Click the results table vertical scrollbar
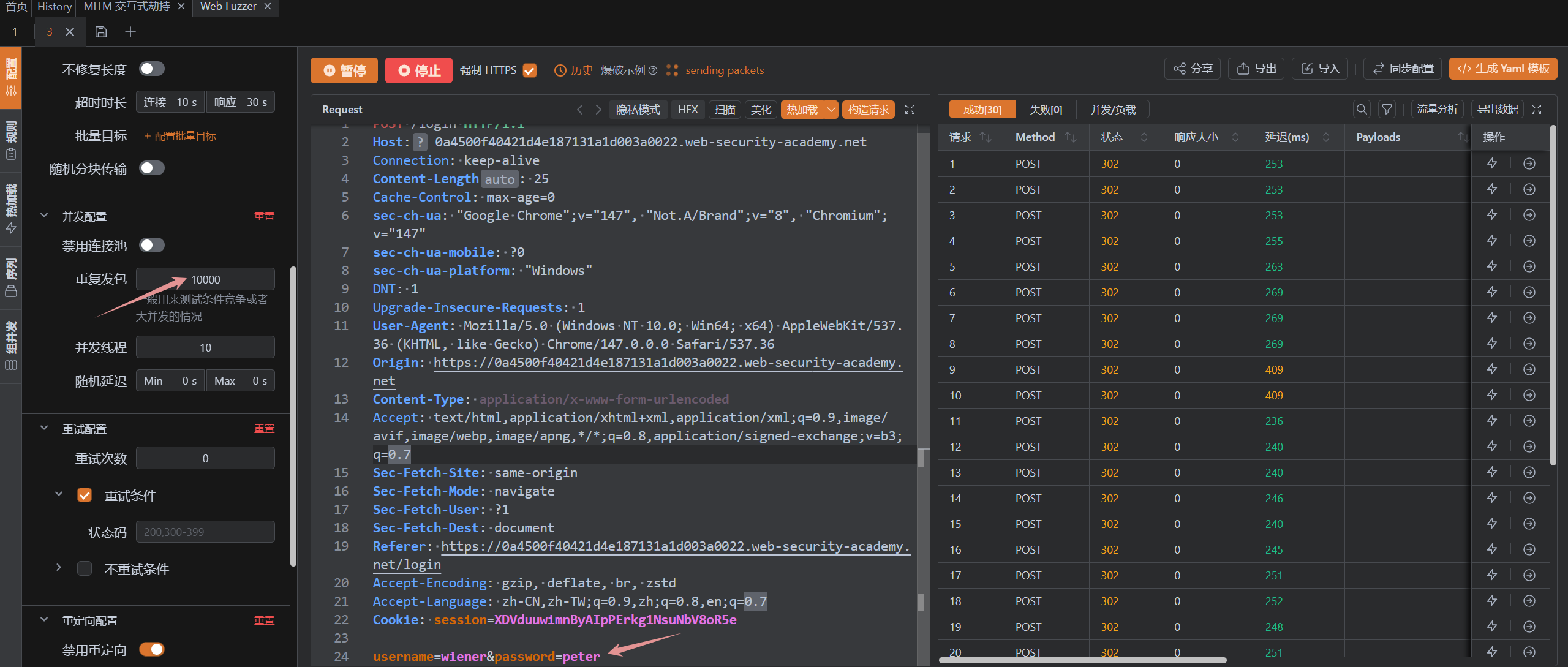The width and height of the screenshot is (1568, 667). coord(1553,296)
